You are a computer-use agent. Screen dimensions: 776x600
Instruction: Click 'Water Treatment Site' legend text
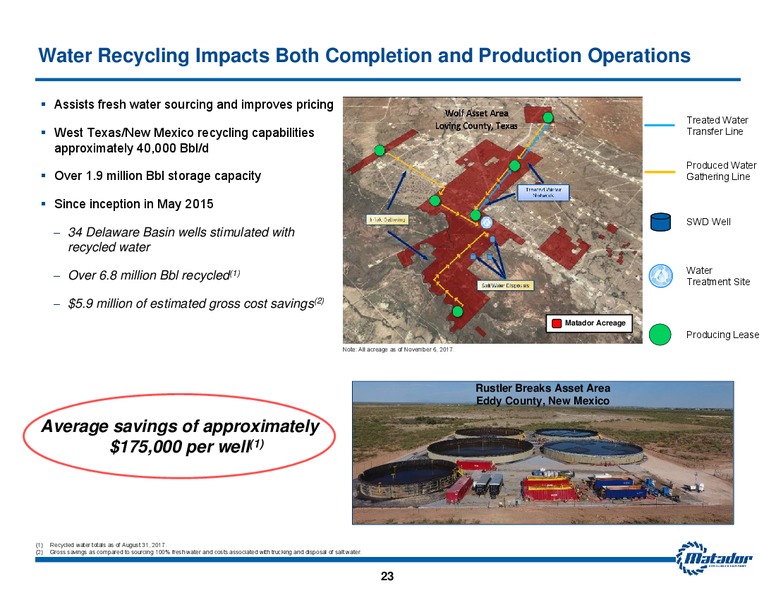click(x=718, y=276)
